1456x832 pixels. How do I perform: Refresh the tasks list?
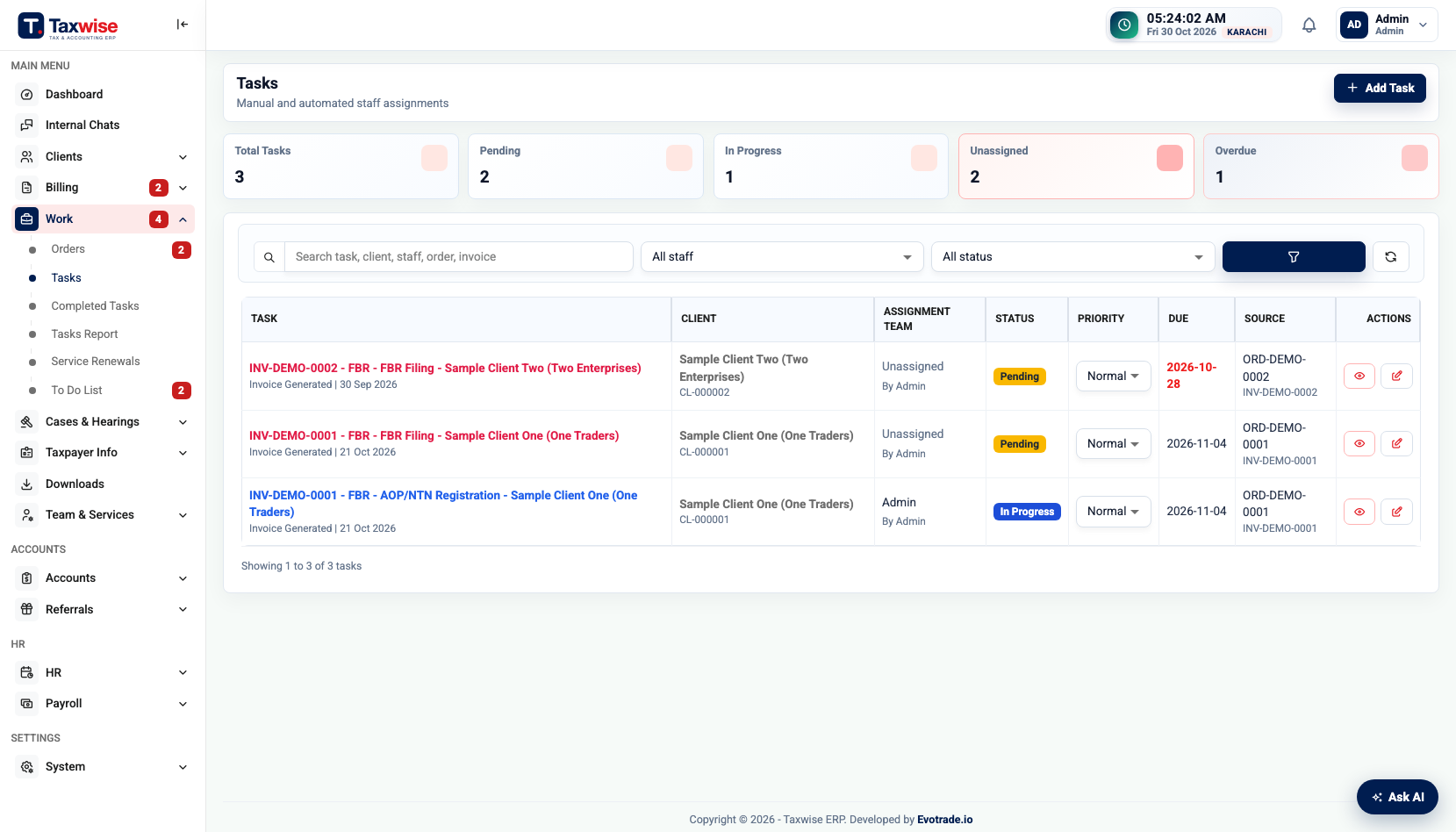click(1391, 257)
